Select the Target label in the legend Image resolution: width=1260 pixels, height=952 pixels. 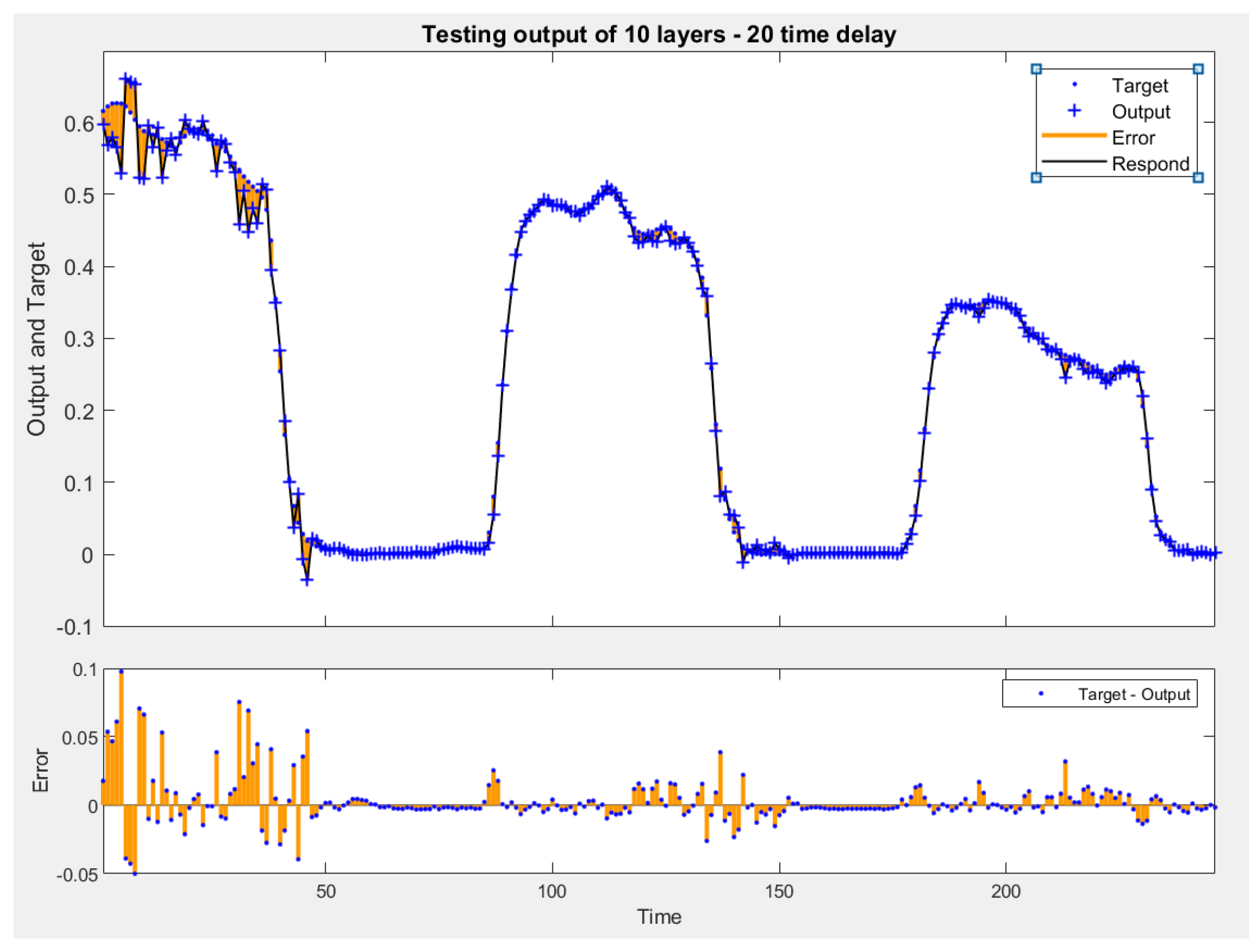tap(1139, 85)
